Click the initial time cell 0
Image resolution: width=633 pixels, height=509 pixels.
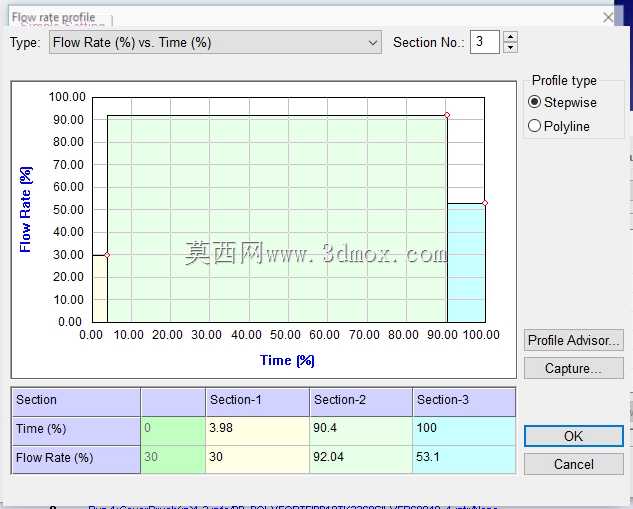tap(173, 431)
